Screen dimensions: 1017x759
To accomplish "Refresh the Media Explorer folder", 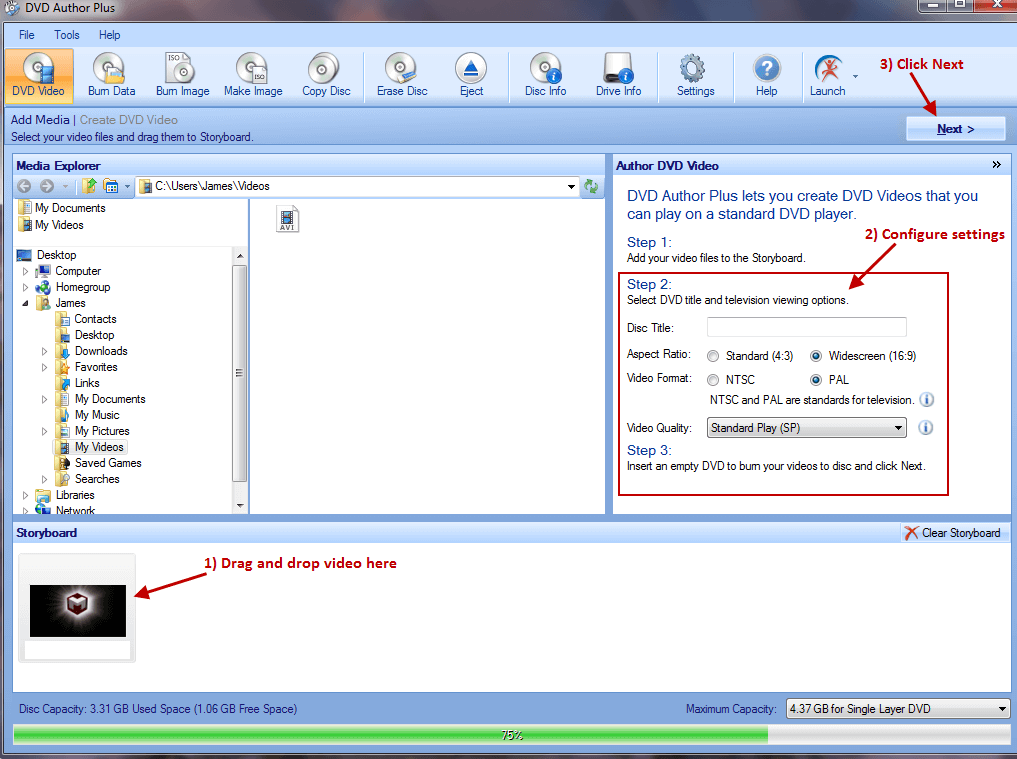I will click(591, 186).
